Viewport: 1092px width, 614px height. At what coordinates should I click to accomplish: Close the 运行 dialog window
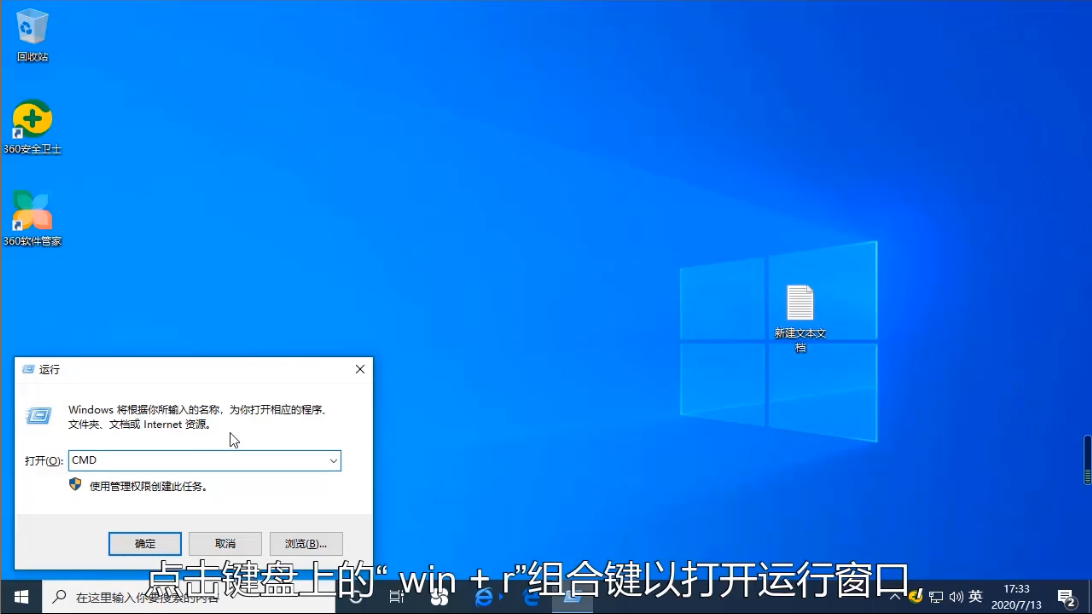(360, 369)
